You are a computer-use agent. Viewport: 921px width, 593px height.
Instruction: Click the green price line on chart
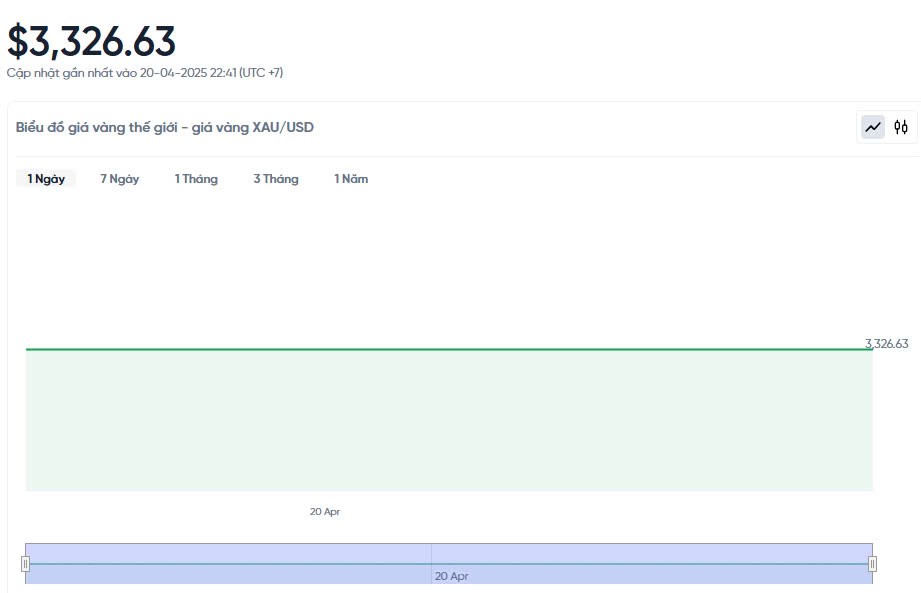pos(450,349)
